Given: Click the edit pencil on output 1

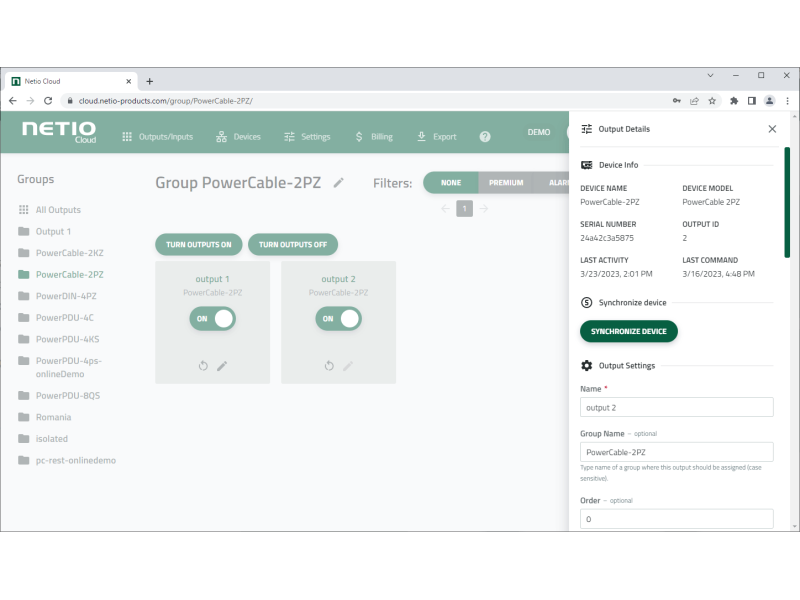Looking at the screenshot, I should (222, 366).
